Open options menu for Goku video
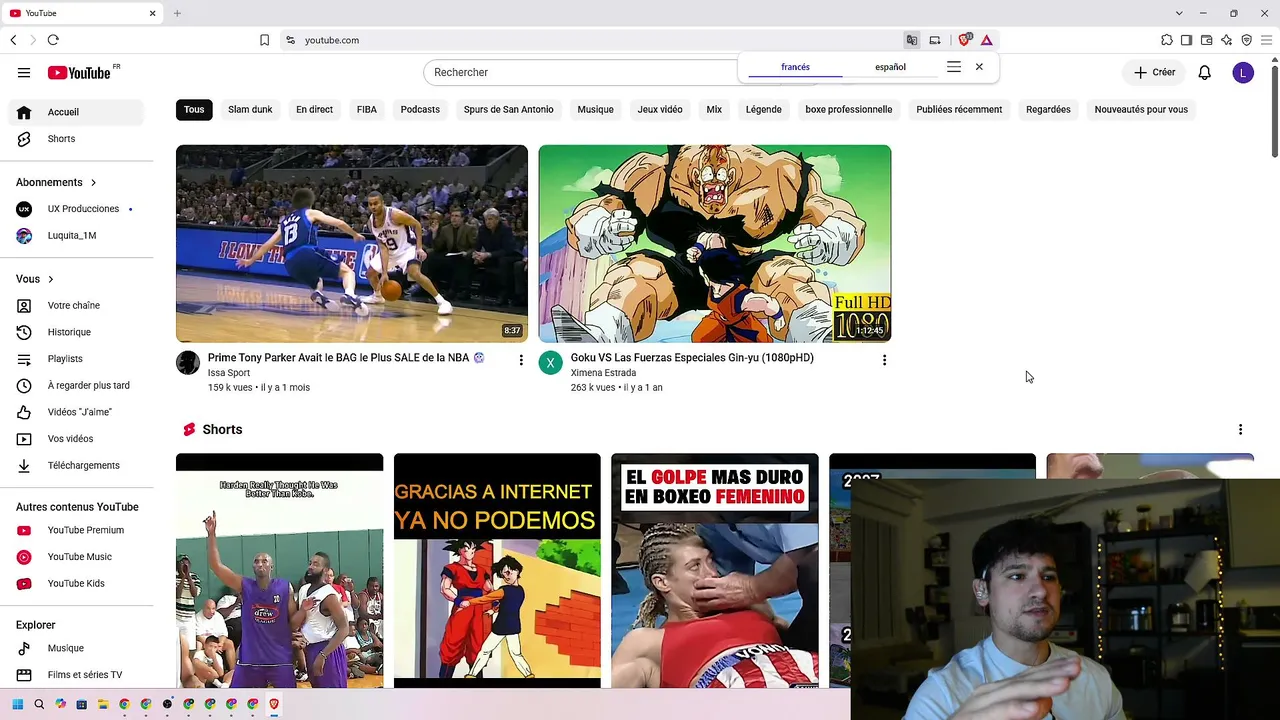 (884, 360)
